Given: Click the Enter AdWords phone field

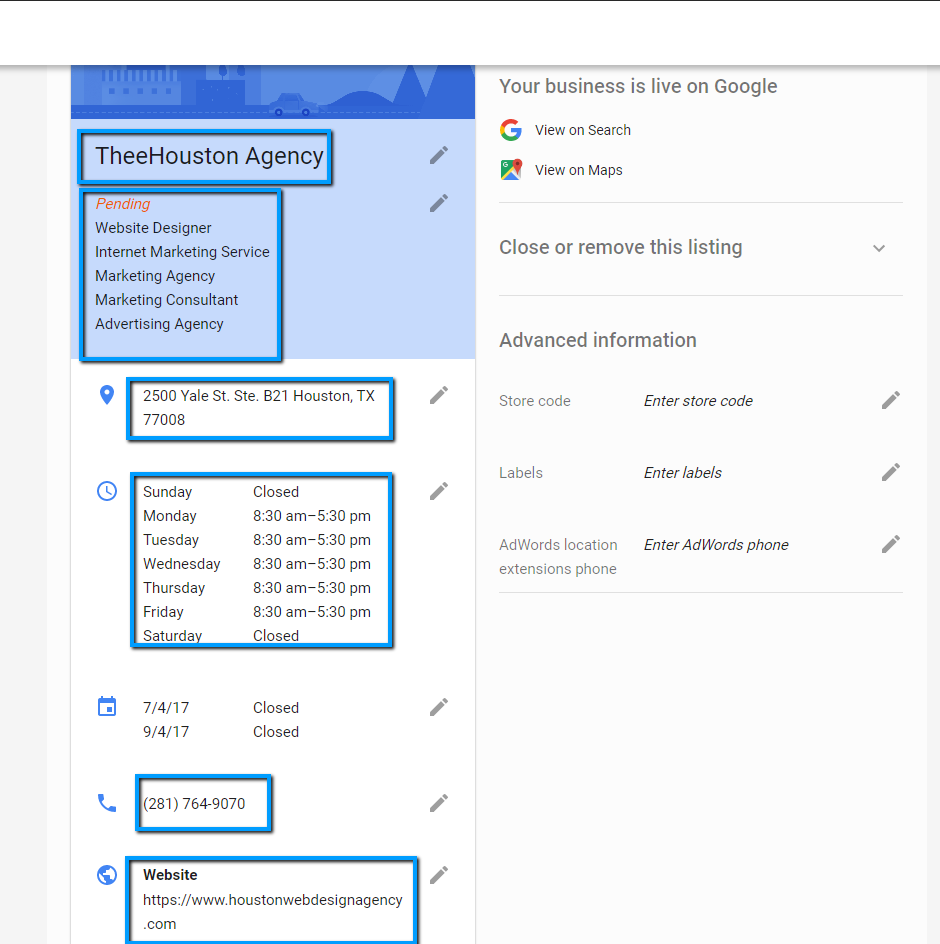Looking at the screenshot, I should [x=716, y=545].
